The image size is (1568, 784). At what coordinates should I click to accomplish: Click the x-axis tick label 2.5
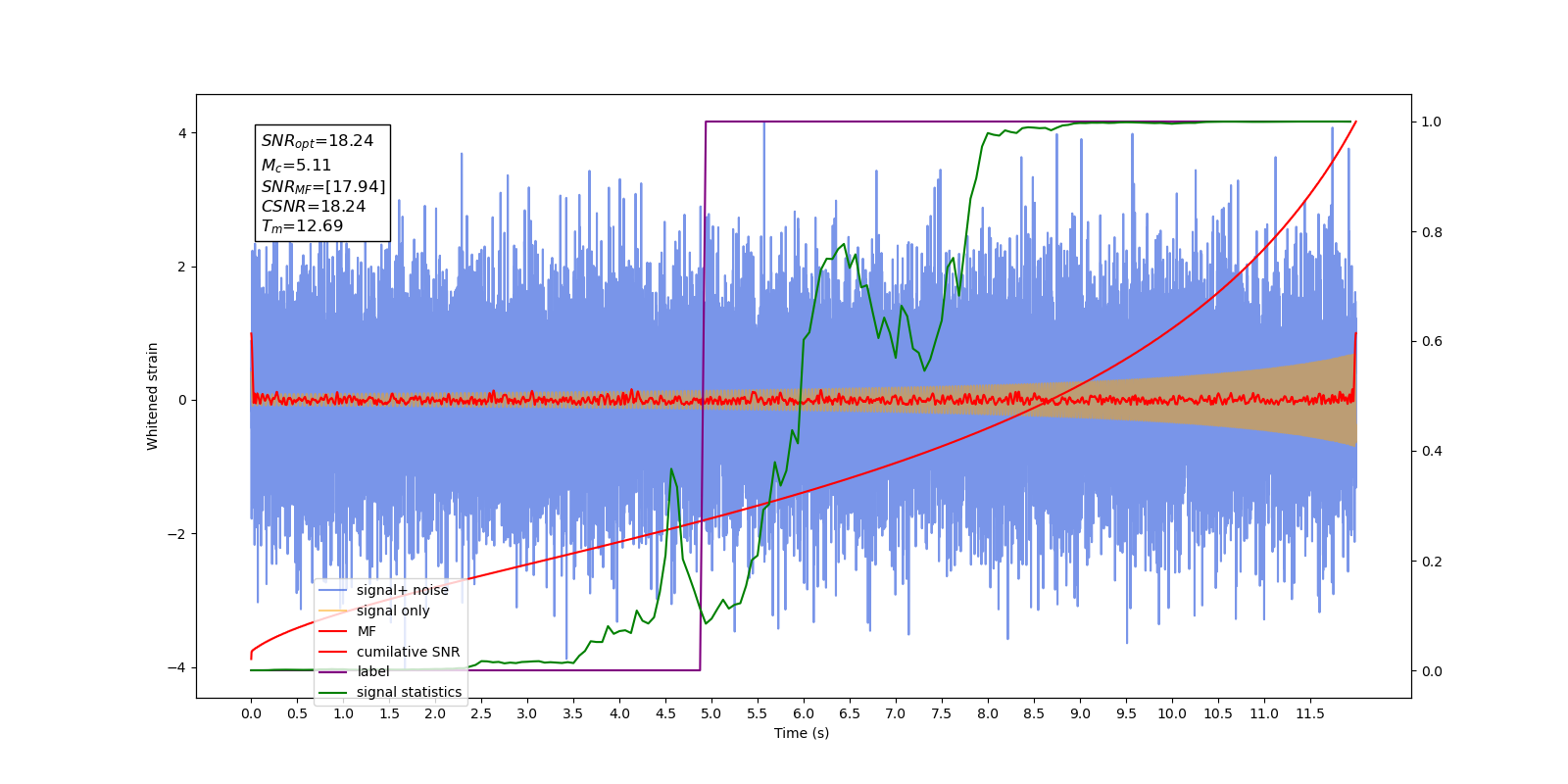481,713
